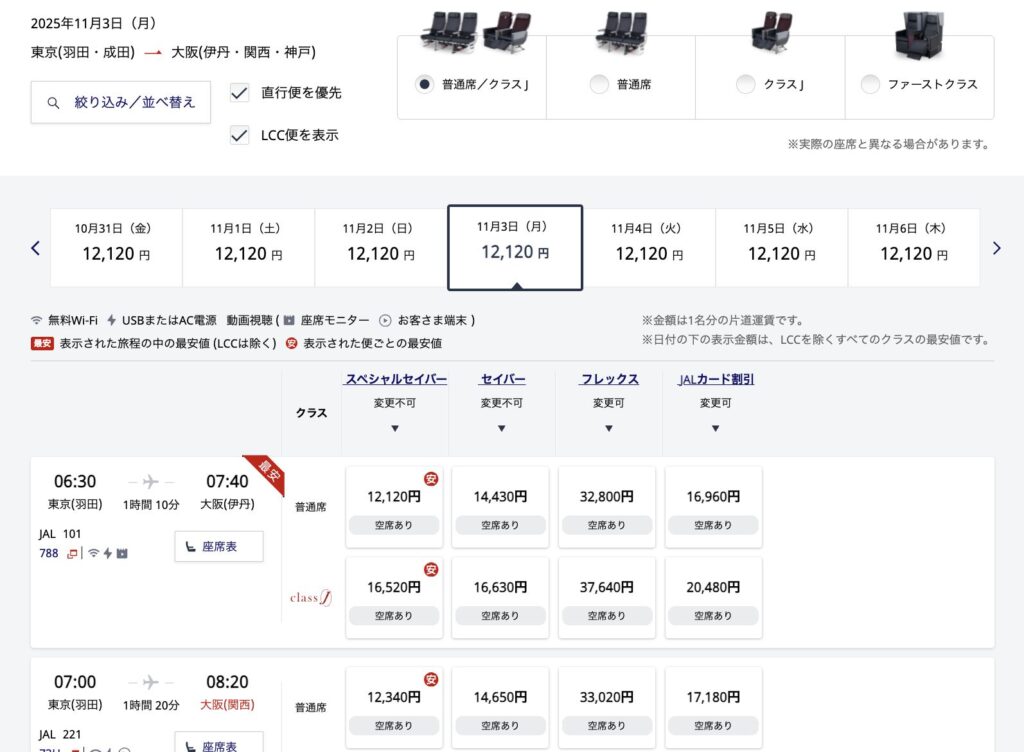
Task: Uncheck 直行便を優先 checkbox
Action: pyautogui.click(x=240, y=93)
